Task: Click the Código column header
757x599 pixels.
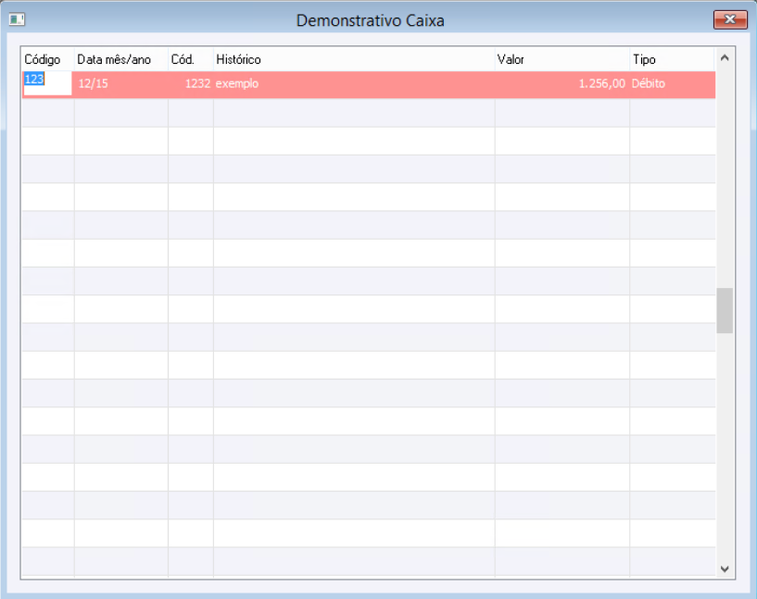Action: [47, 59]
